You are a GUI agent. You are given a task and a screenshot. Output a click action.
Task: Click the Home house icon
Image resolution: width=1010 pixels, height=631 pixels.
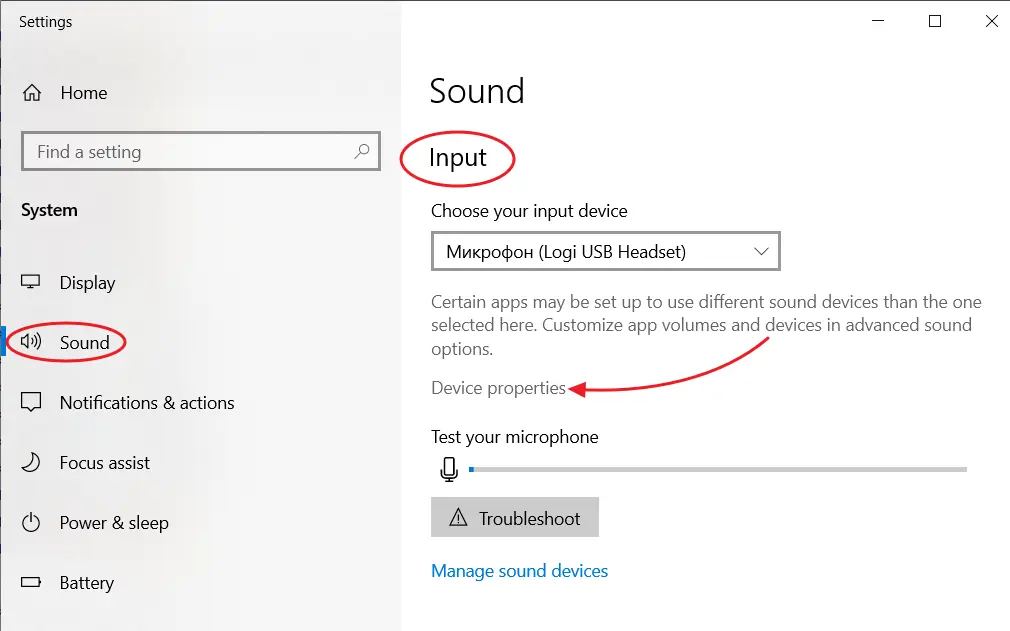[32, 93]
